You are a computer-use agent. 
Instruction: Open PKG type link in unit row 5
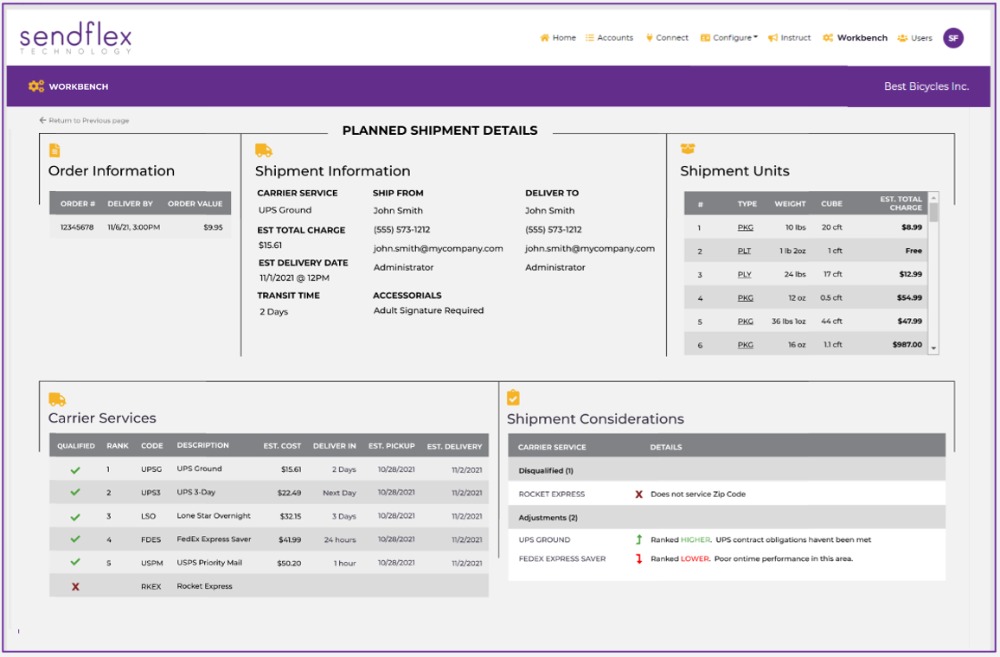coord(745,321)
